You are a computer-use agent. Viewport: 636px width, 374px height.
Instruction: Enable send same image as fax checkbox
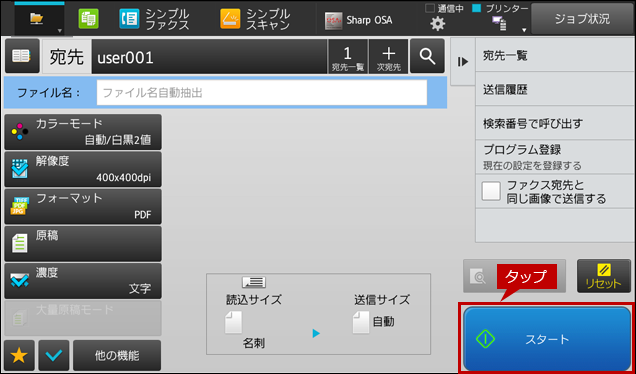491,191
